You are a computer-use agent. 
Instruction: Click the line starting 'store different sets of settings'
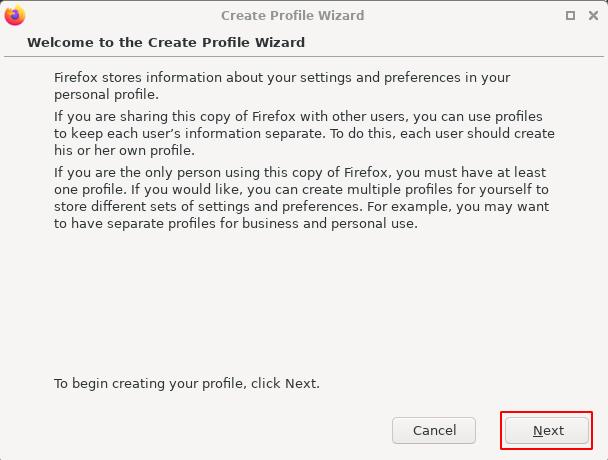click(x=301, y=206)
